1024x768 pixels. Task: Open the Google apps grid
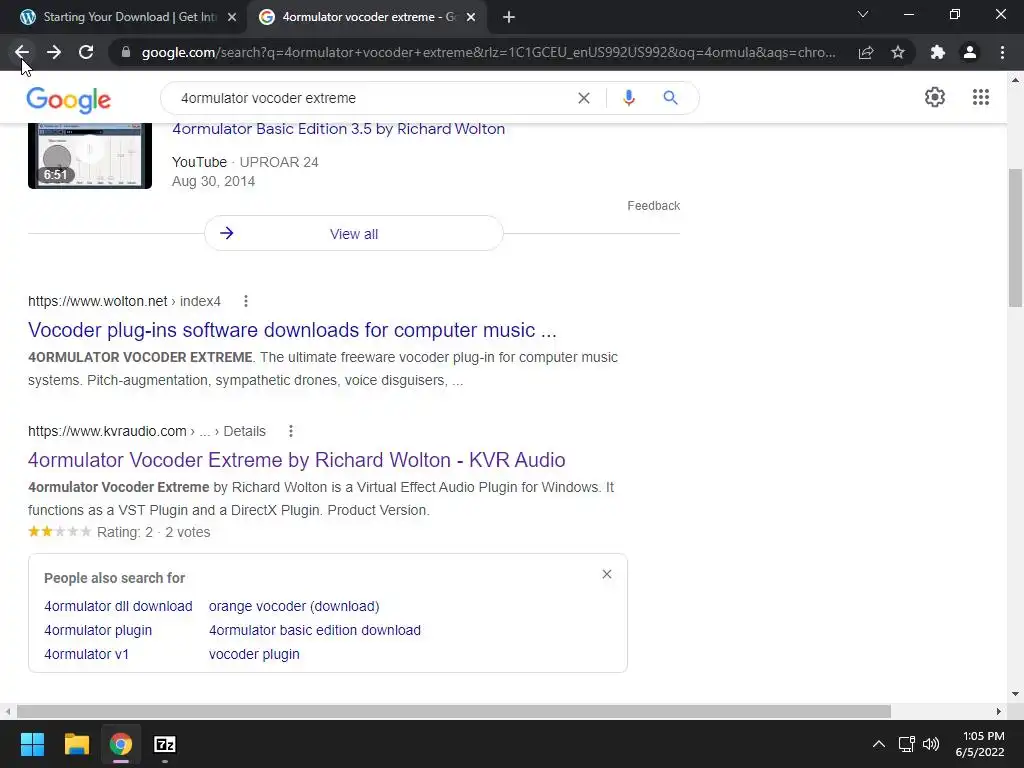click(x=981, y=97)
